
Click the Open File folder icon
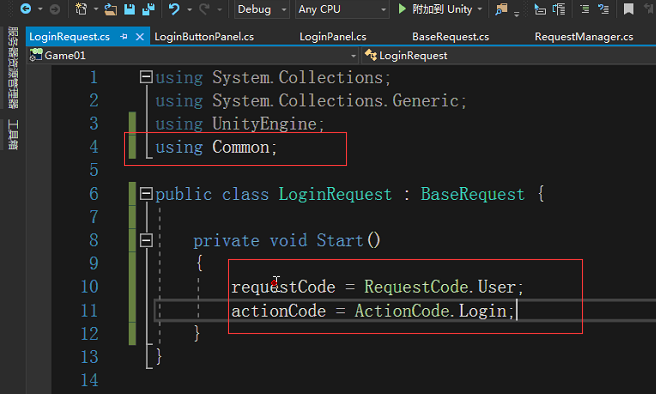point(110,9)
